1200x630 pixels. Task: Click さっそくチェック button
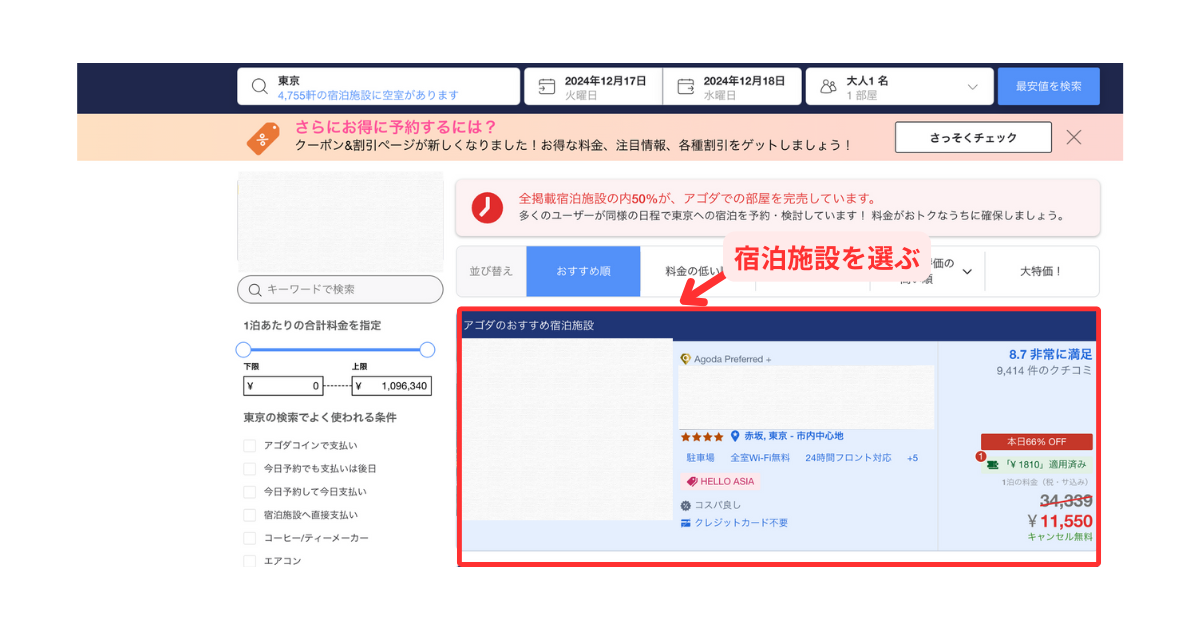click(x=973, y=137)
